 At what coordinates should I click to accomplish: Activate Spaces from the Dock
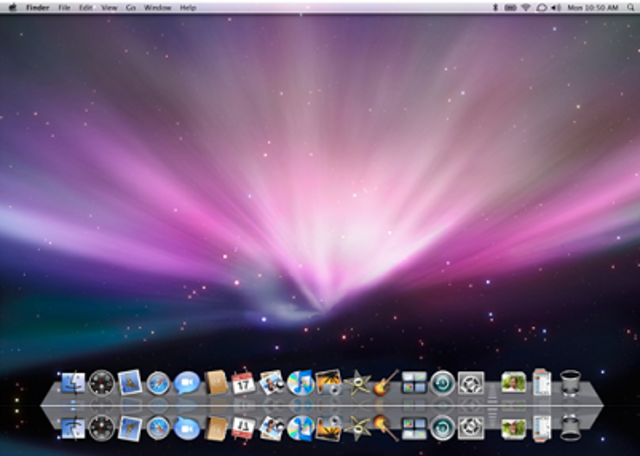pos(414,383)
